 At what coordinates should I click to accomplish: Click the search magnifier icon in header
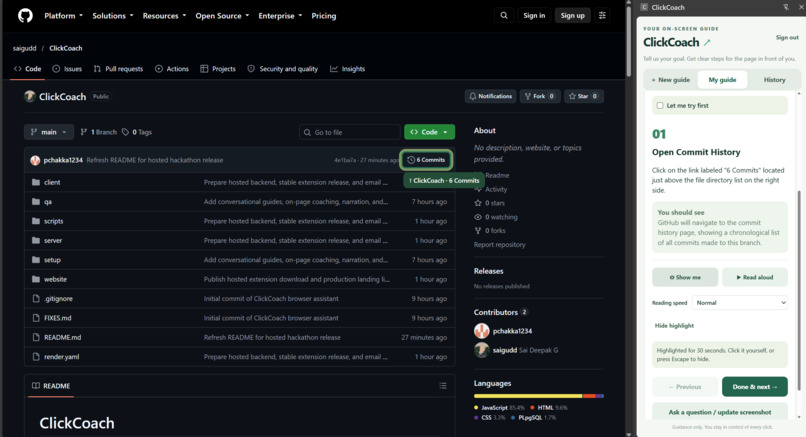[x=504, y=15]
